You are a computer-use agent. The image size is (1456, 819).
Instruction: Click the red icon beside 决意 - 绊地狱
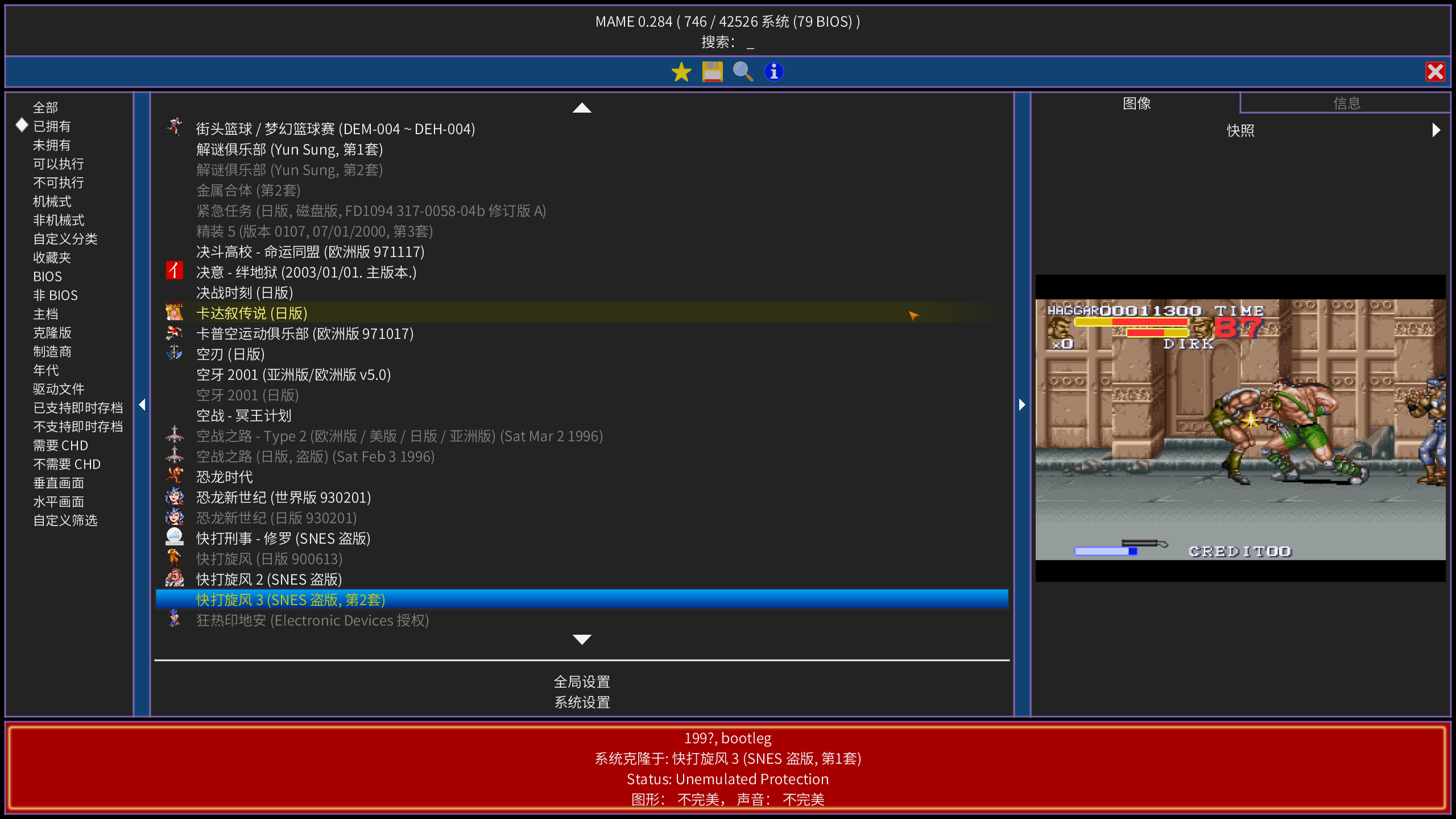(x=174, y=271)
